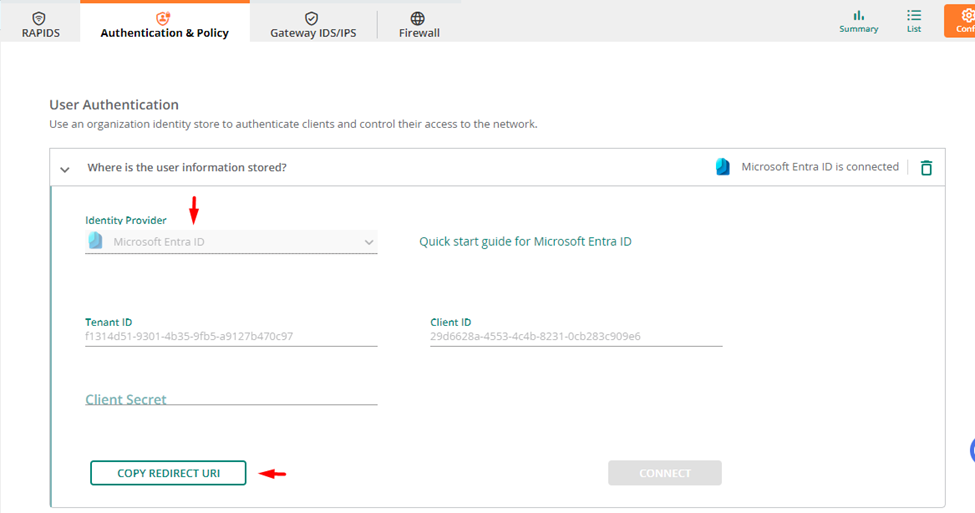
Task: Click 'Microsoft Entra ID is connected' status text
Action: tap(820, 167)
